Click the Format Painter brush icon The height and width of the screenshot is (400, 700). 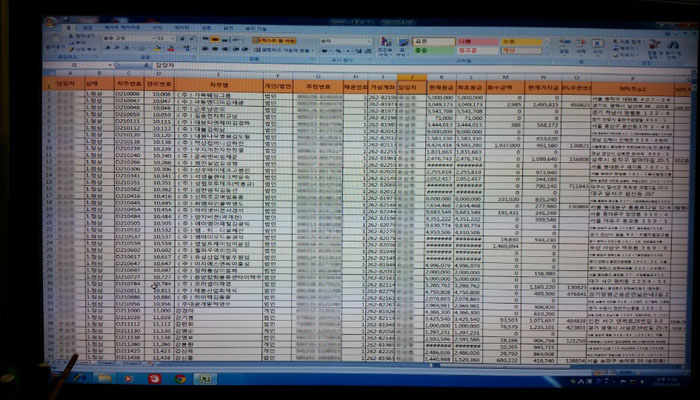73,49
